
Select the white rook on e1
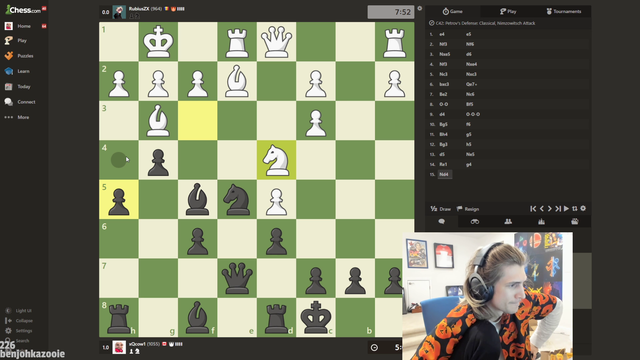(x=237, y=42)
